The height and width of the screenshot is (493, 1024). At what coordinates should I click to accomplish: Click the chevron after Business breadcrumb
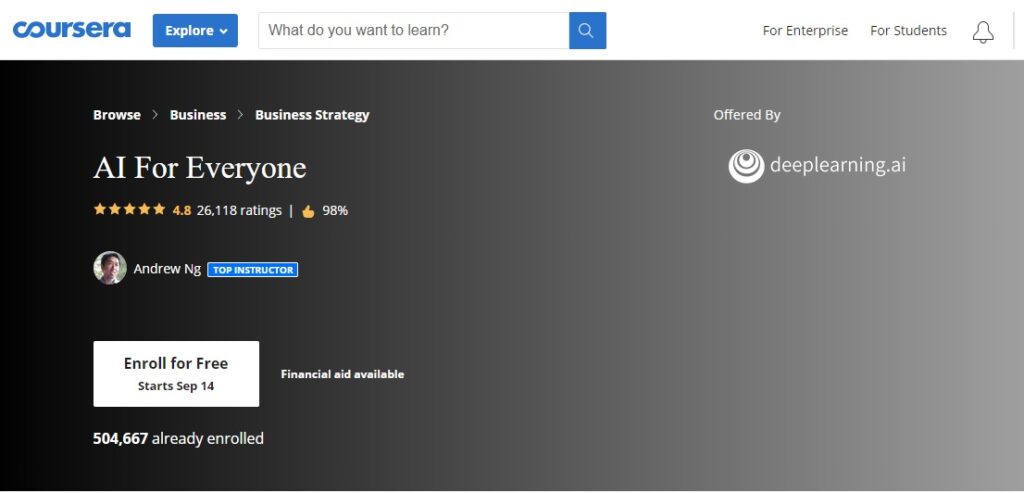pyautogui.click(x=241, y=115)
